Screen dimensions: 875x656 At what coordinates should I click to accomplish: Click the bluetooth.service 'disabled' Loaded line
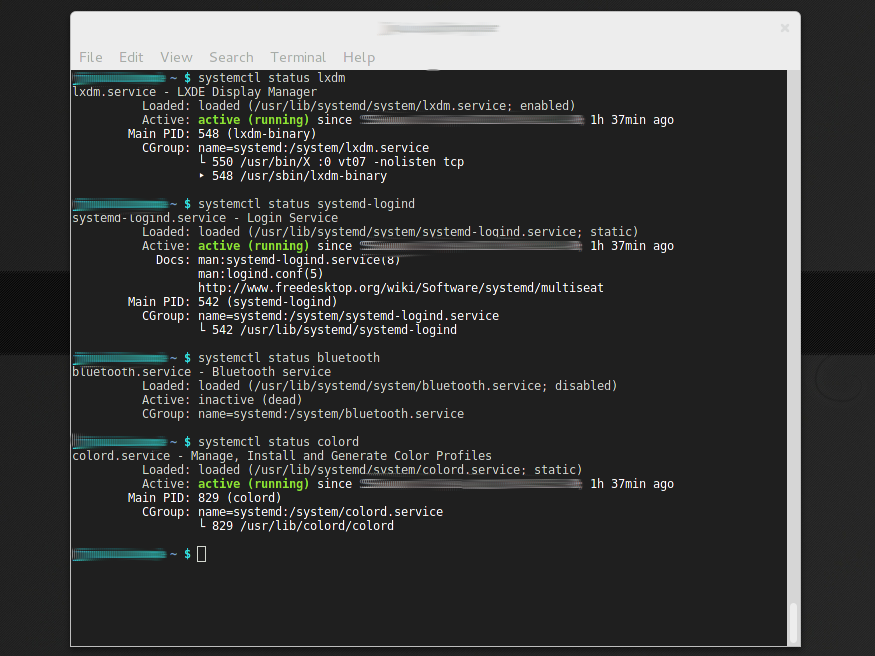coord(379,386)
